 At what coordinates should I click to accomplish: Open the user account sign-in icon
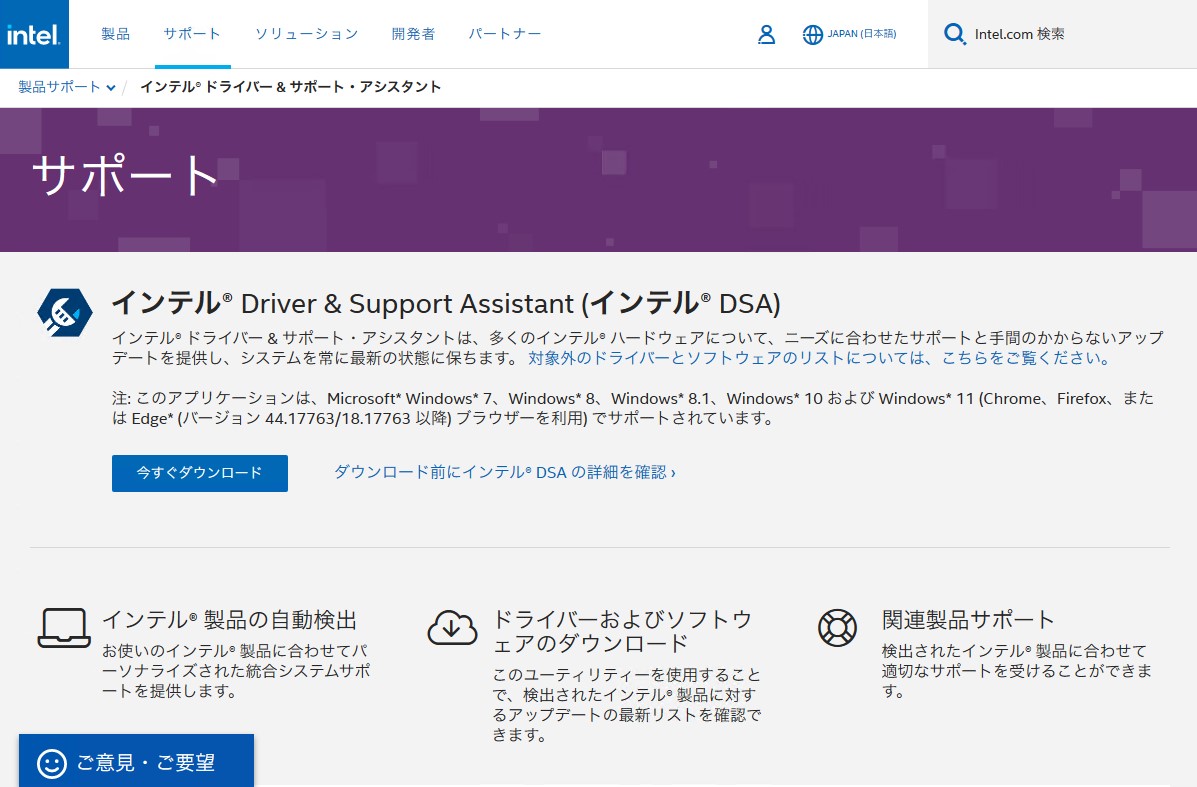(766, 34)
